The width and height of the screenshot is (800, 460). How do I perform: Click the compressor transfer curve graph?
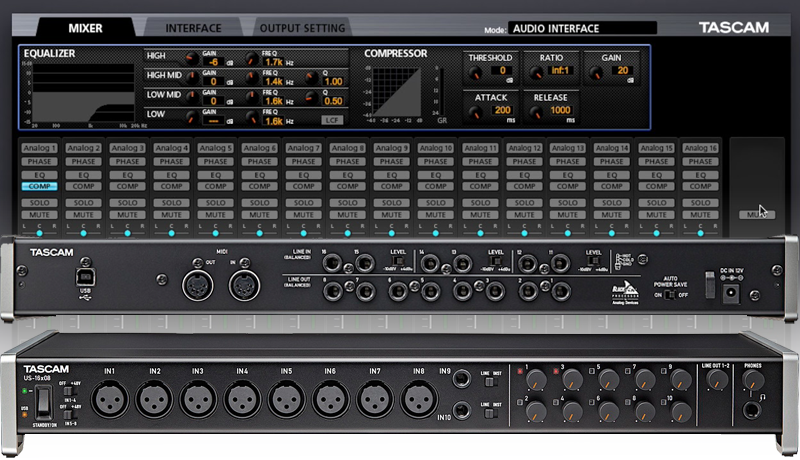pyautogui.click(x=396, y=92)
